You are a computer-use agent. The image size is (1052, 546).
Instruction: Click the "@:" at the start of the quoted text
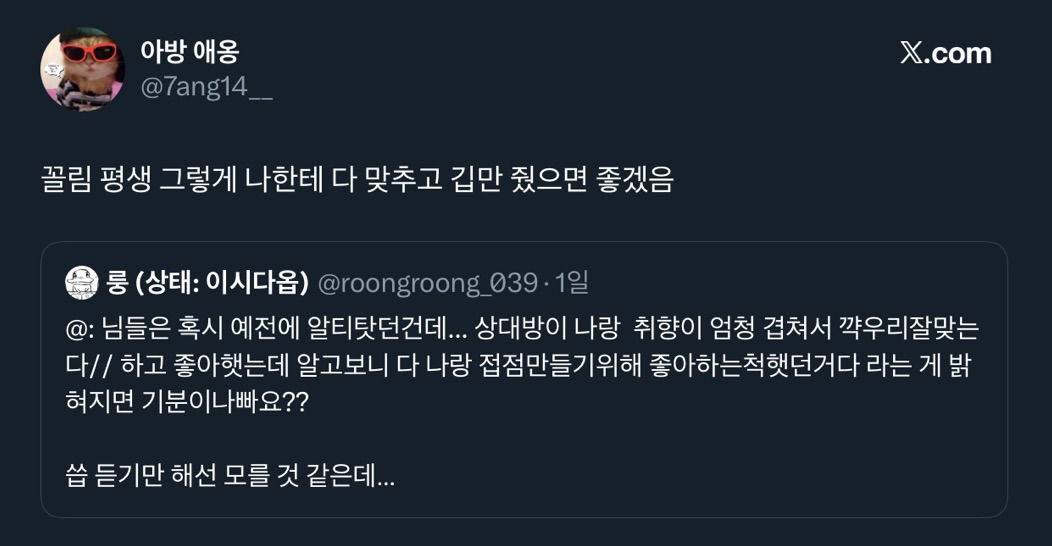coord(77,326)
